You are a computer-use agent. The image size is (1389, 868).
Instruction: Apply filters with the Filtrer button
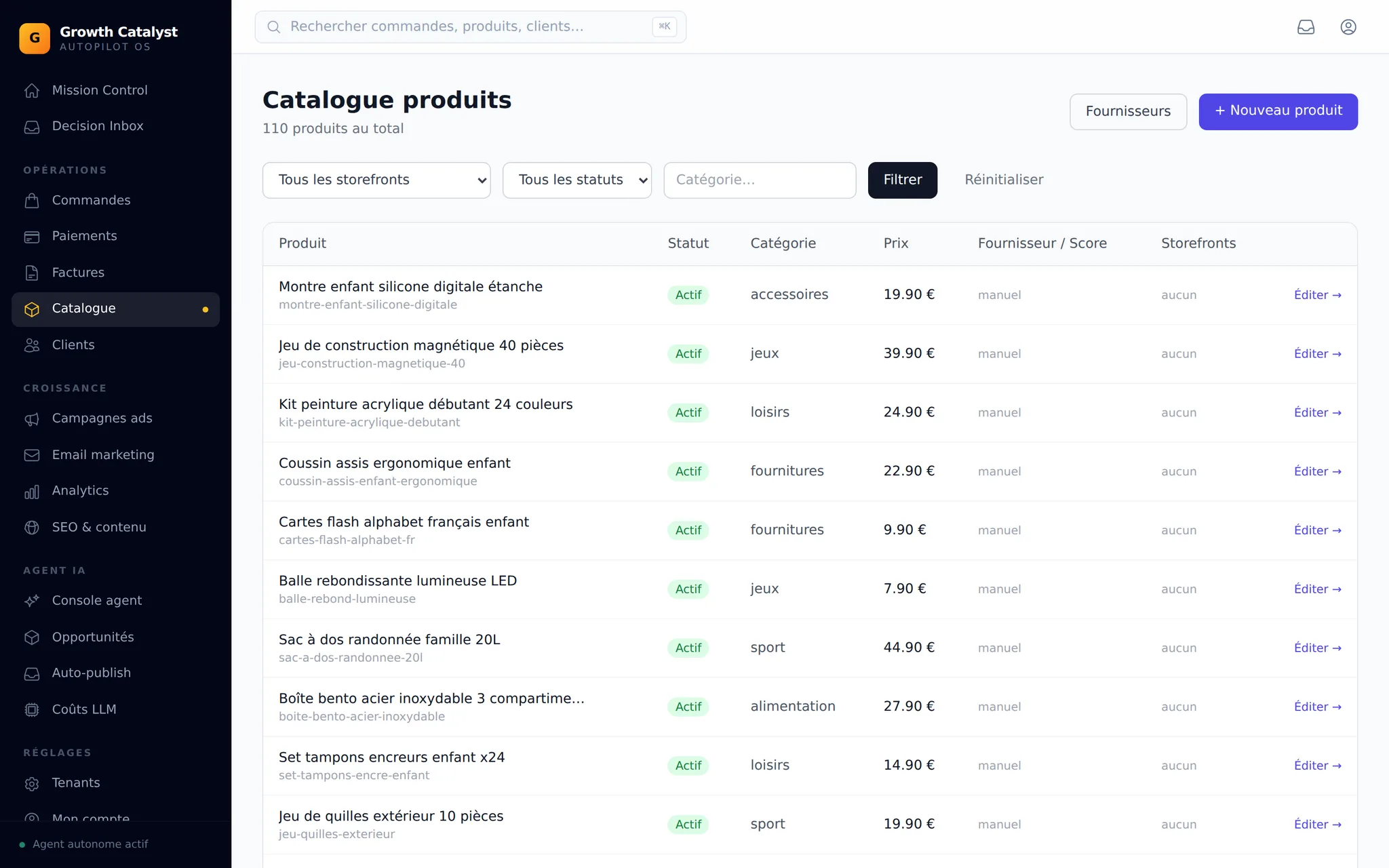[902, 180]
